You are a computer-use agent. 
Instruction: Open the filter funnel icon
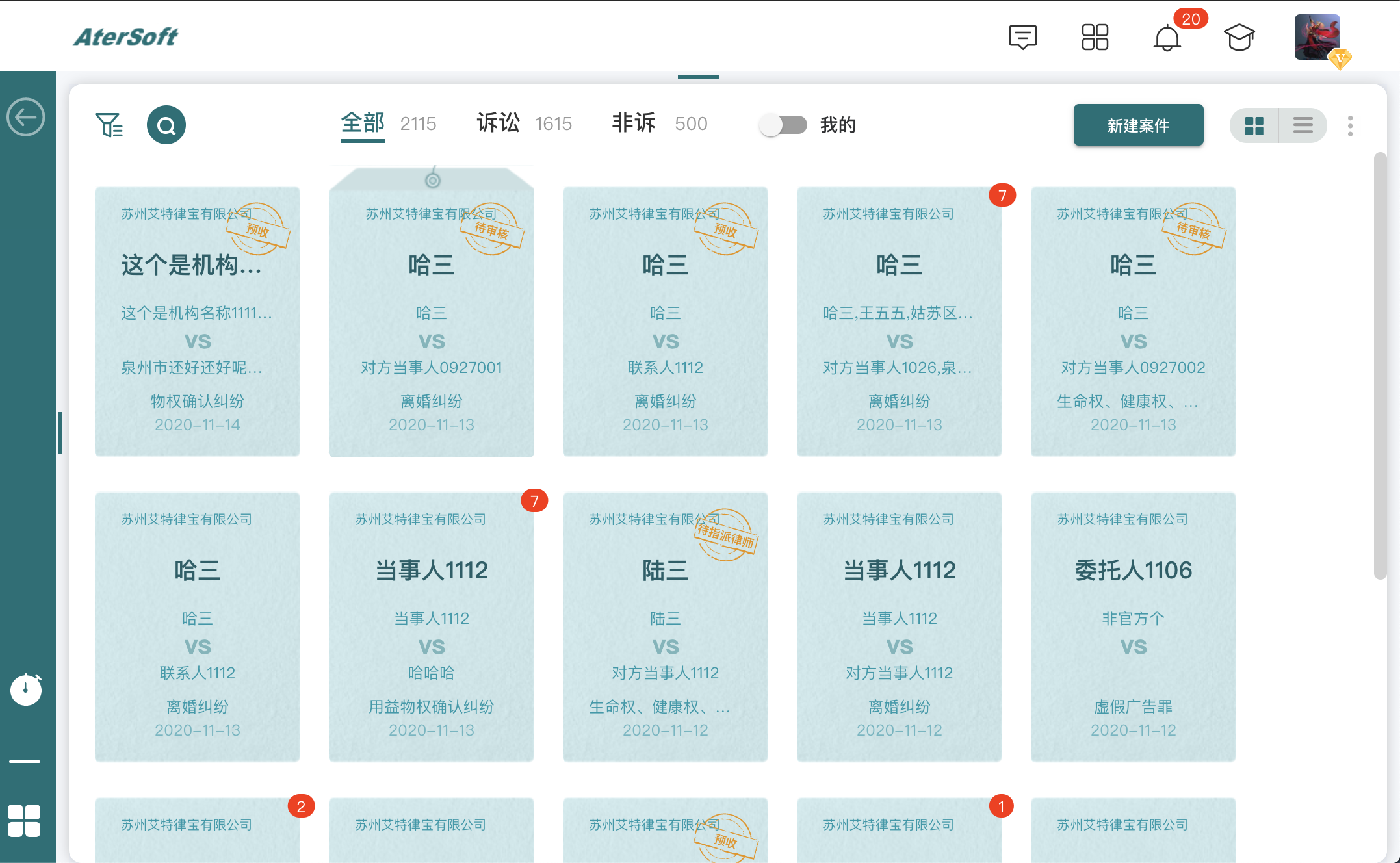pos(109,124)
